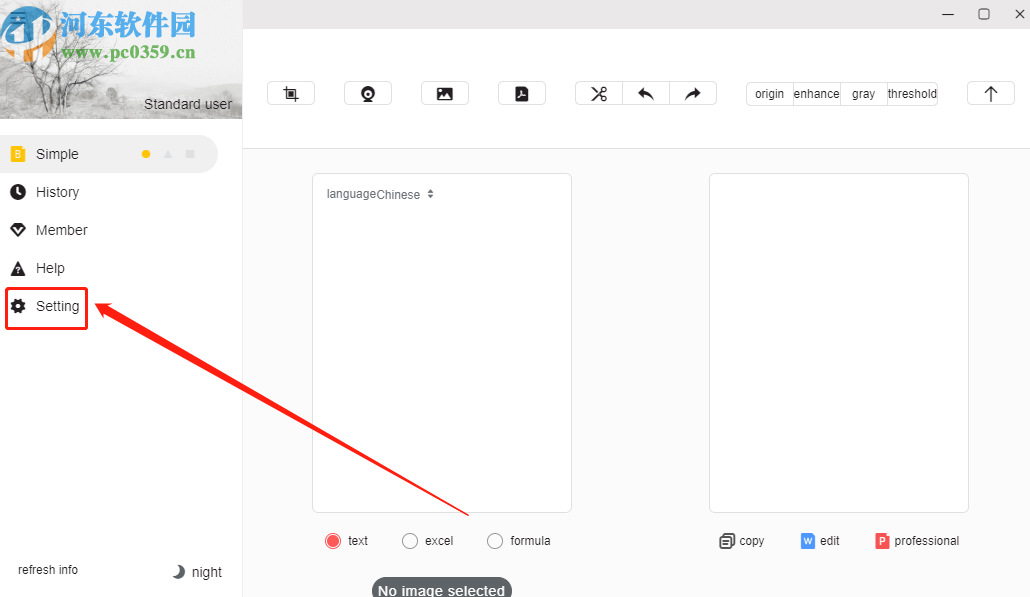Import a PDF with the PDF icon

522,93
